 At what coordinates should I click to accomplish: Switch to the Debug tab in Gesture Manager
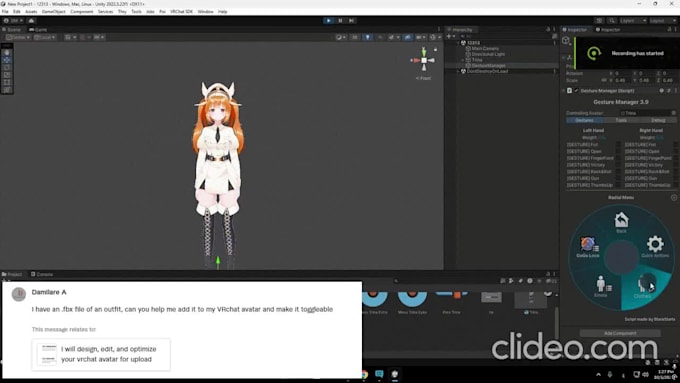(658, 120)
